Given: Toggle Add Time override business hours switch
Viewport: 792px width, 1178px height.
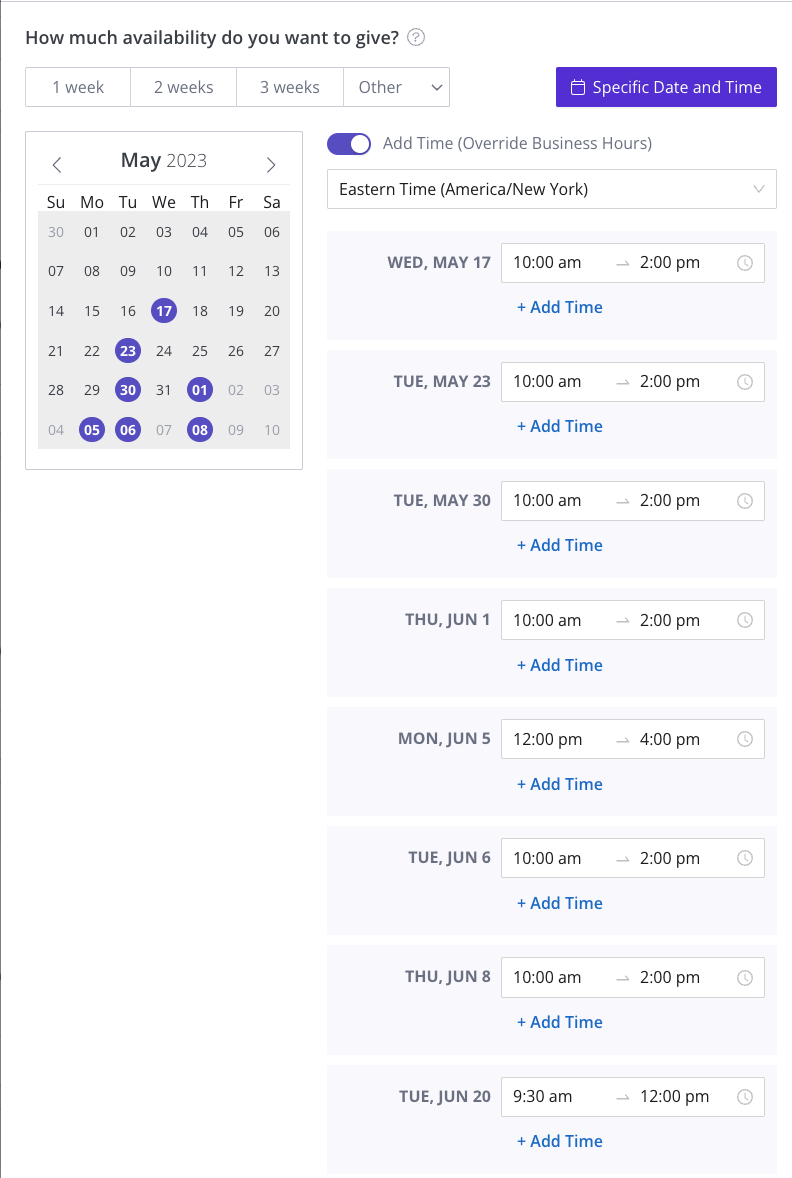Looking at the screenshot, I should (x=349, y=143).
